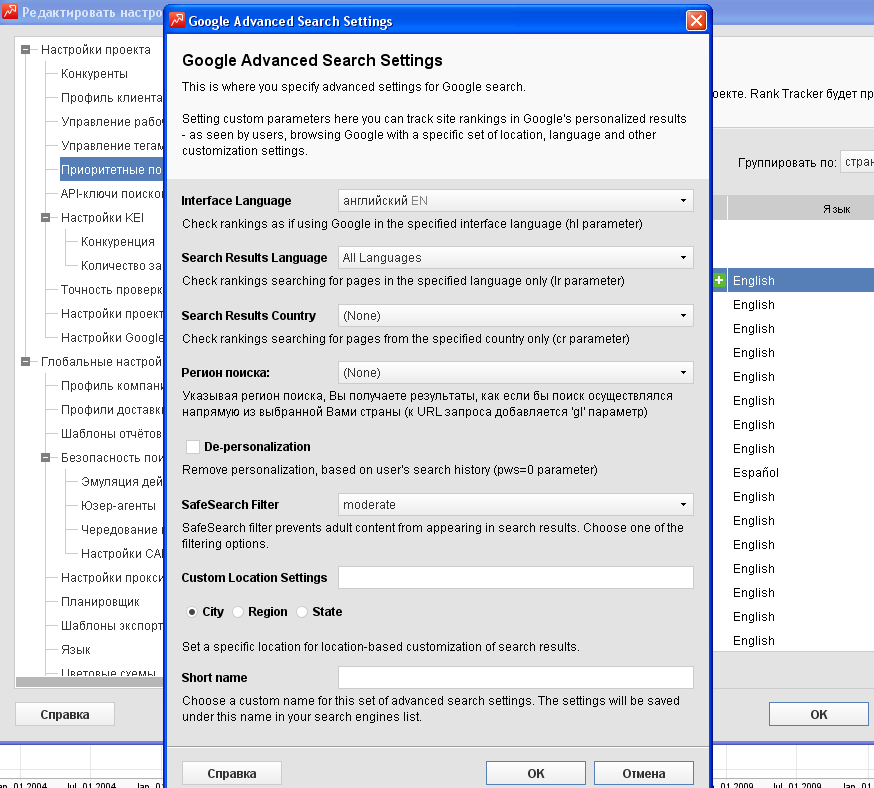Select Настройки Google tree item
This screenshot has width=874, height=788.
pos(111,337)
